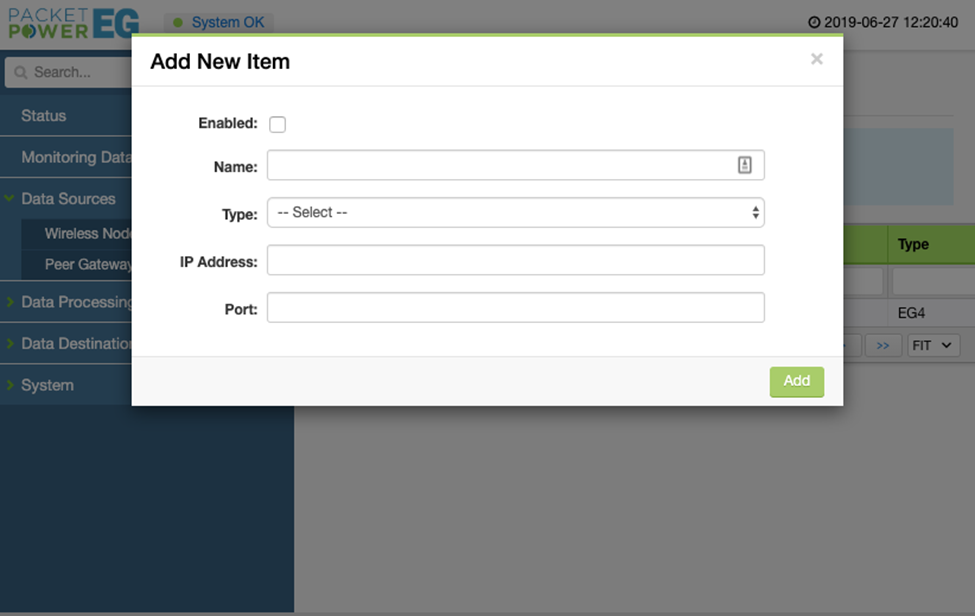Focus the Name text field
This screenshot has width=975, height=616.
click(x=500, y=166)
